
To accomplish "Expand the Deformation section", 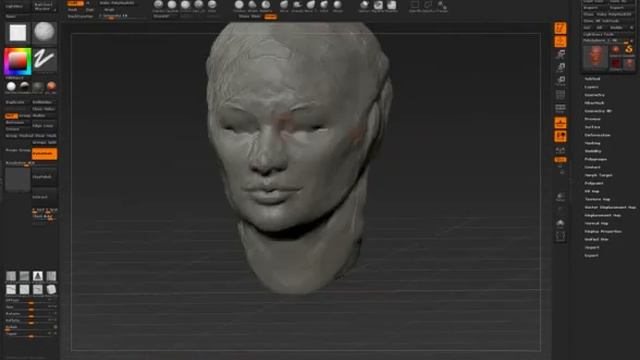I will (x=598, y=135).
